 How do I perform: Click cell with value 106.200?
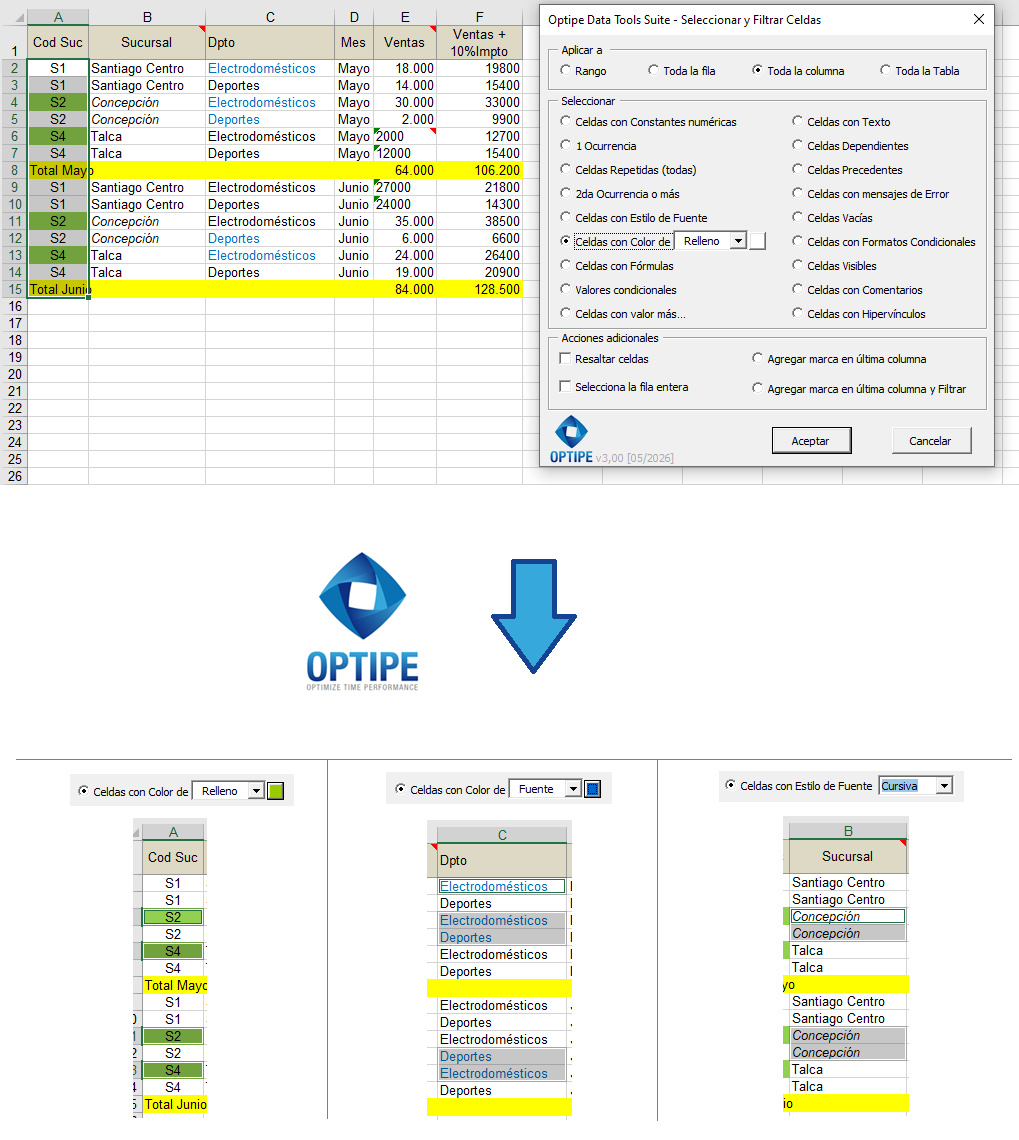click(480, 170)
